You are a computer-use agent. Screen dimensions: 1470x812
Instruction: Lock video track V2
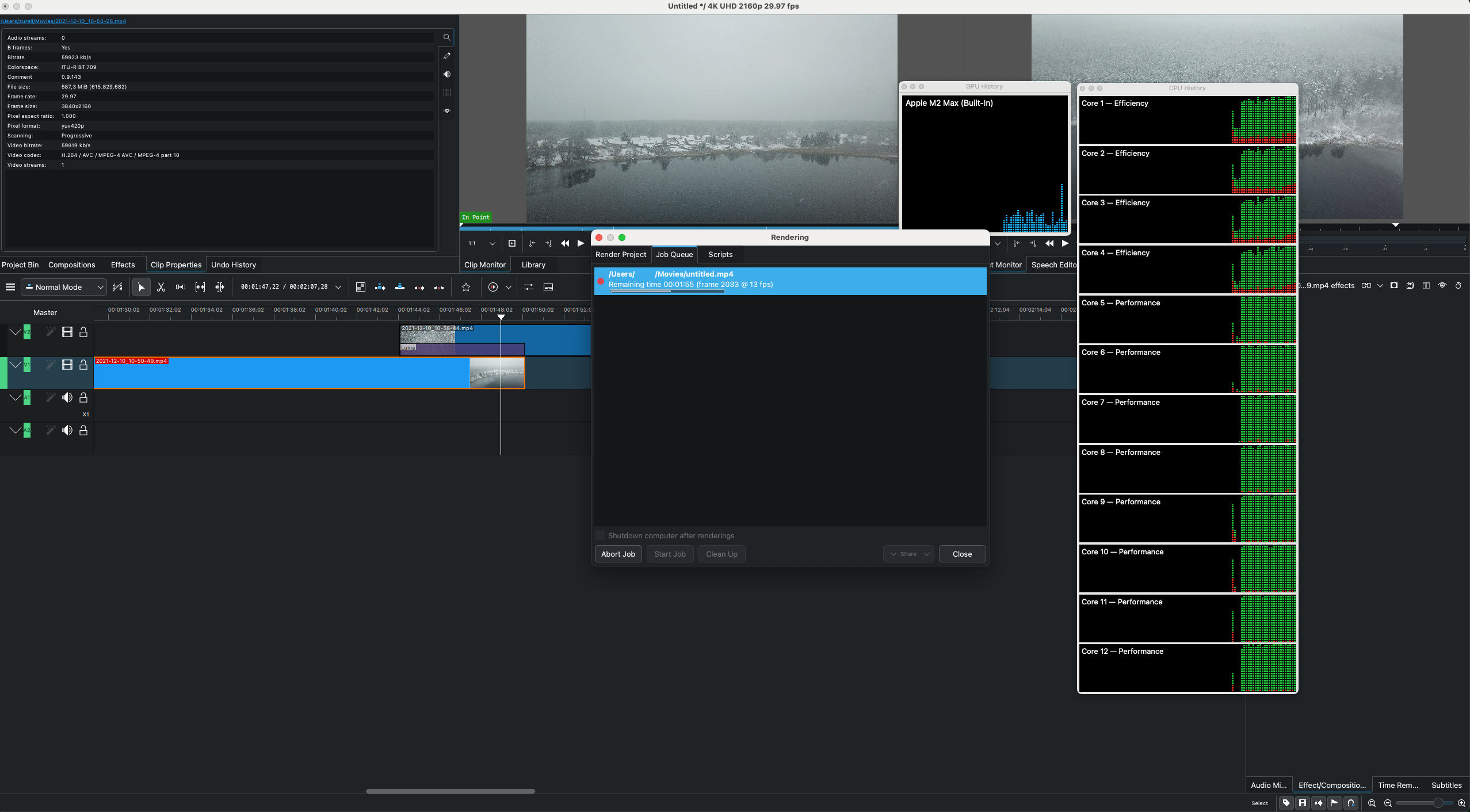tap(83, 332)
